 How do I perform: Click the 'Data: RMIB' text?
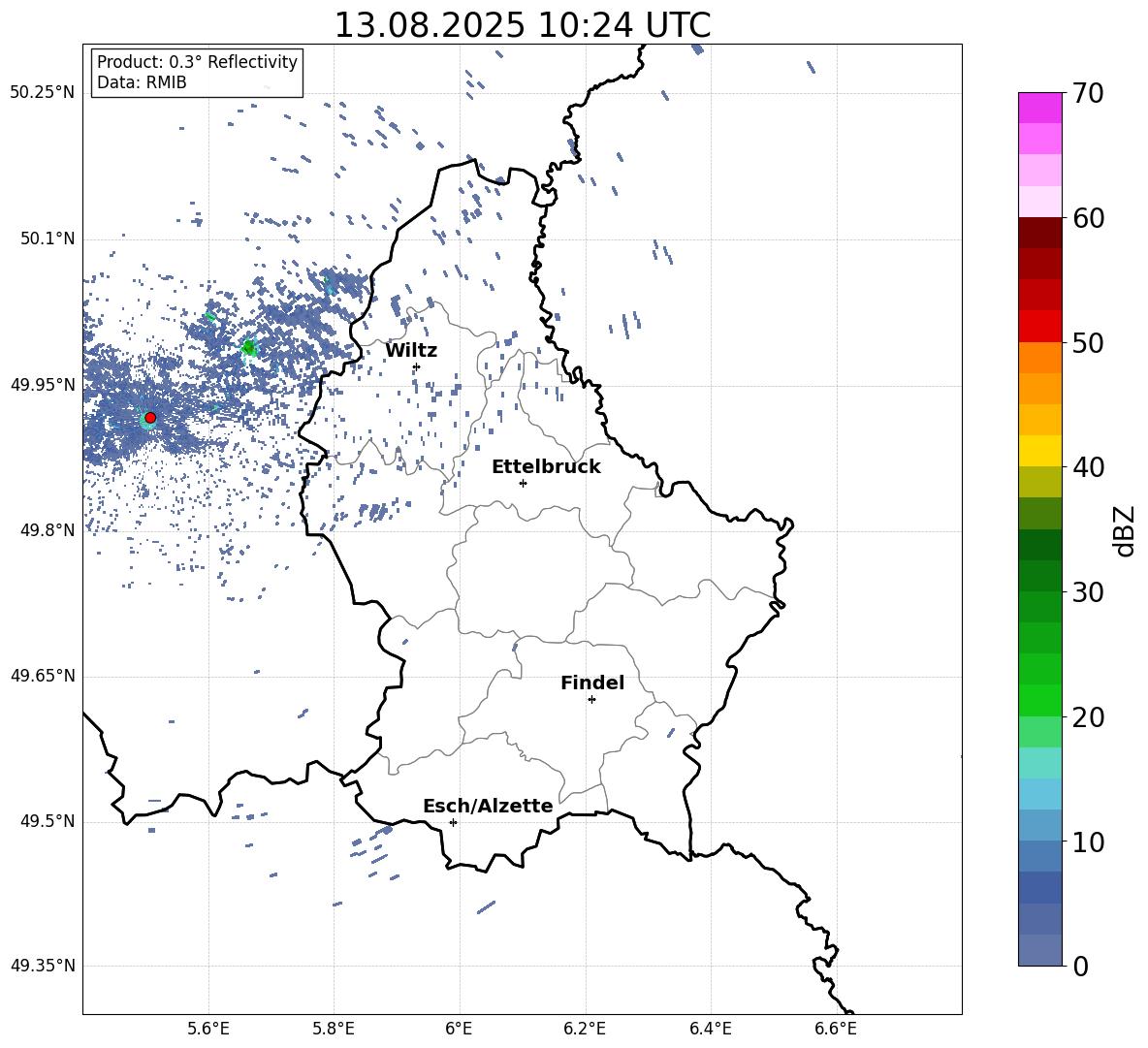[x=142, y=82]
